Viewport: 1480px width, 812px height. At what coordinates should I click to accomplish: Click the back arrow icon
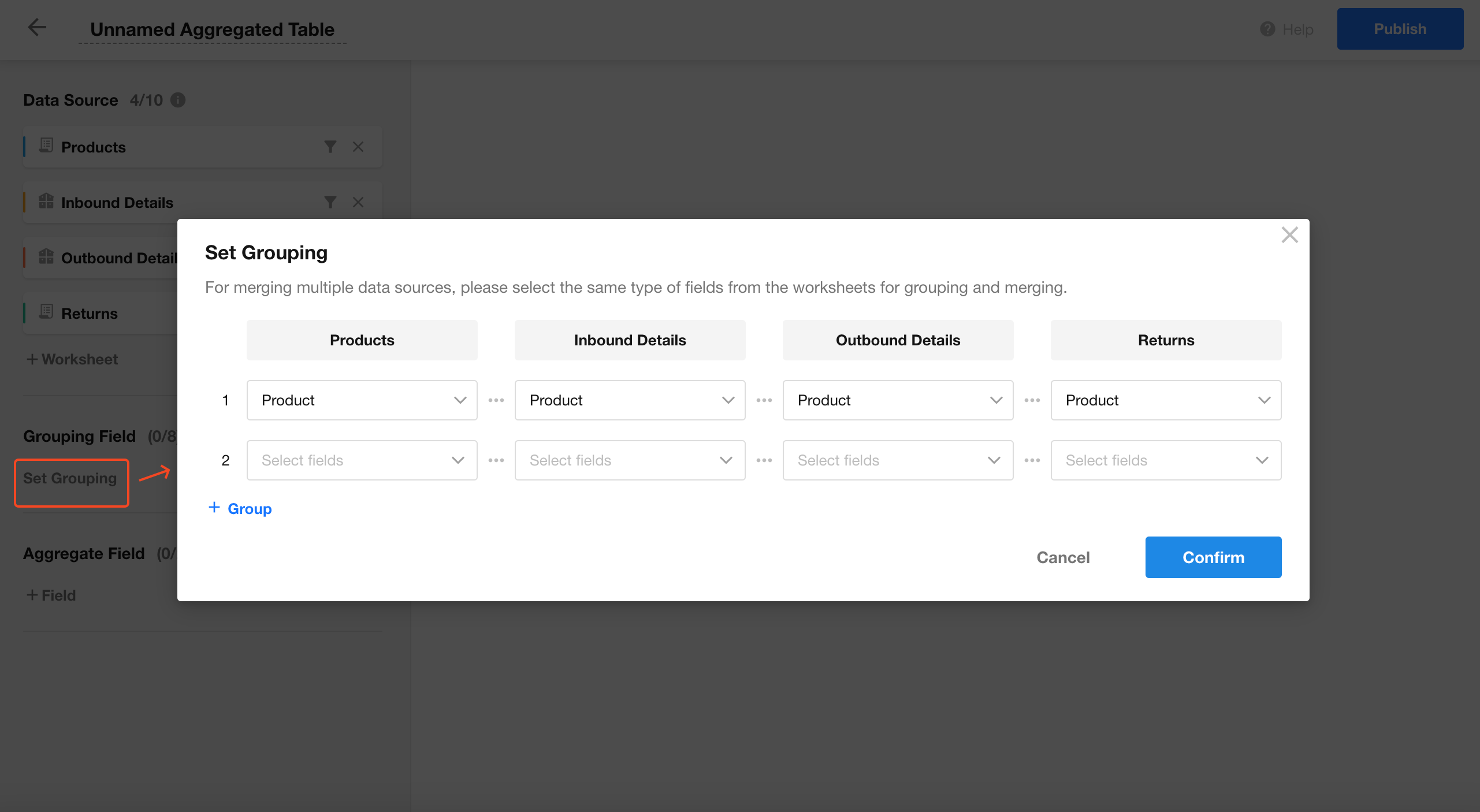37,28
